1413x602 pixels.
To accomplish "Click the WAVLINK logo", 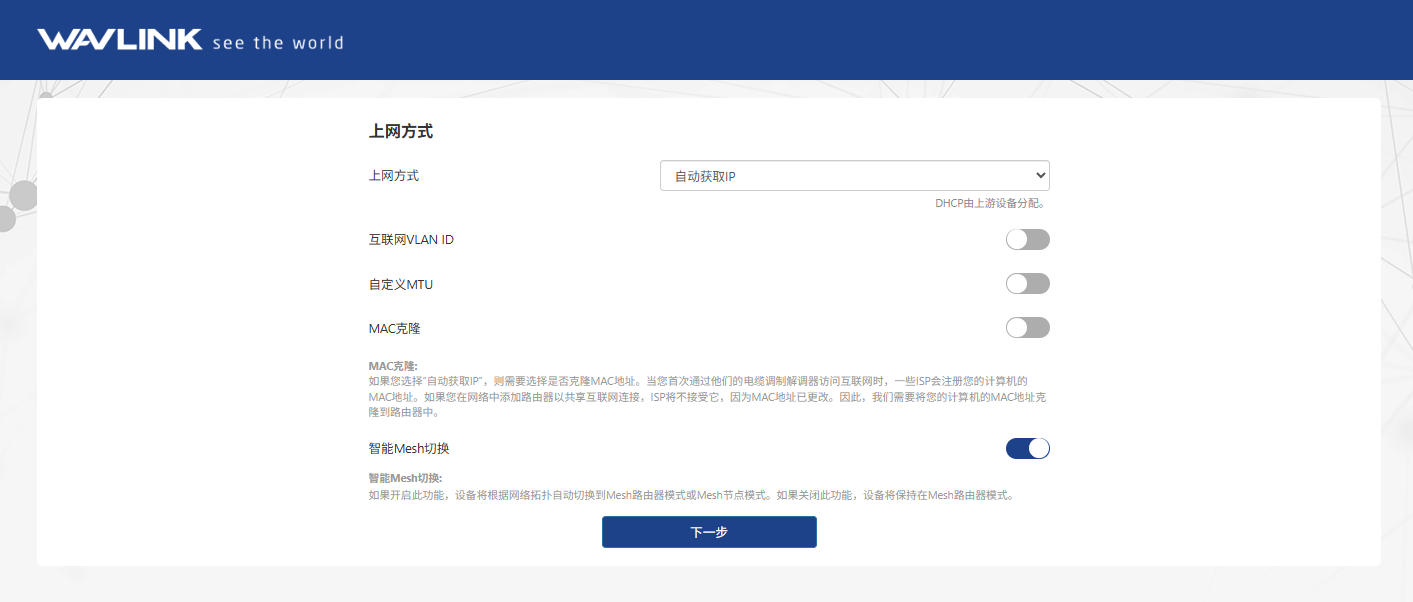I will [x=119, y=40].
